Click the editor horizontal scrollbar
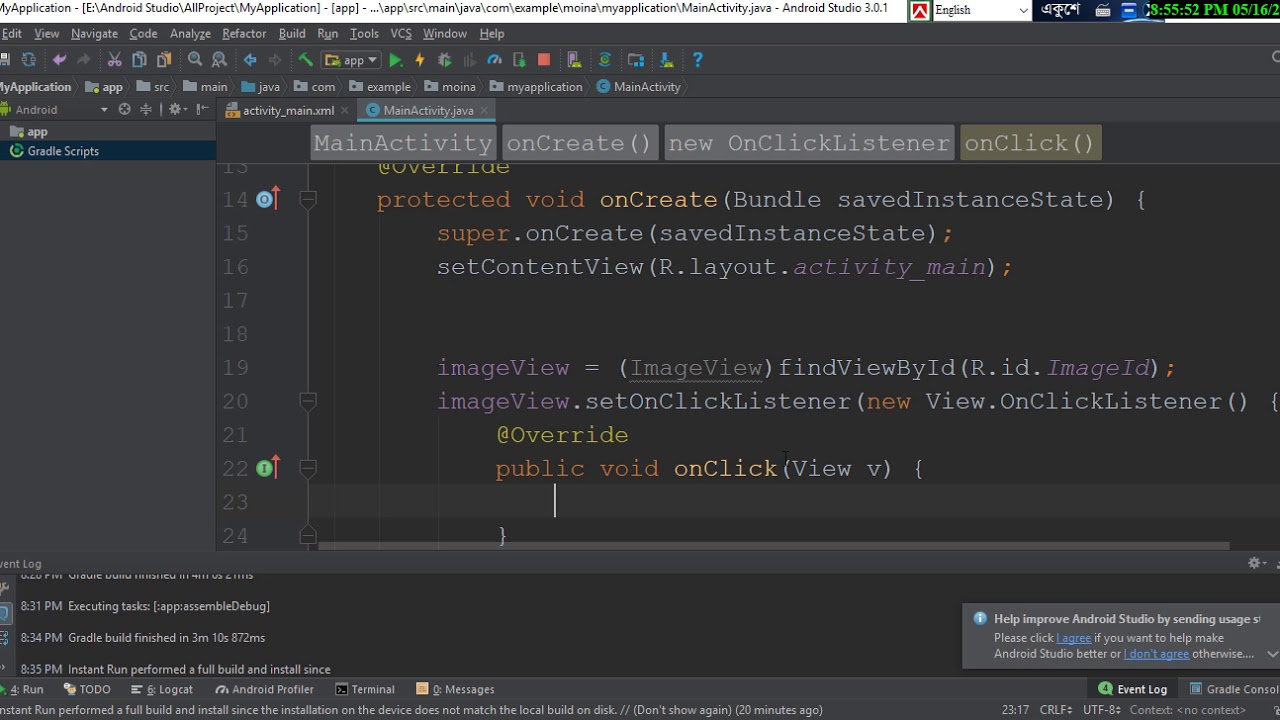The width and height of the screenshot is (1280, 720). pyautogui.click(x=773, y=546)
